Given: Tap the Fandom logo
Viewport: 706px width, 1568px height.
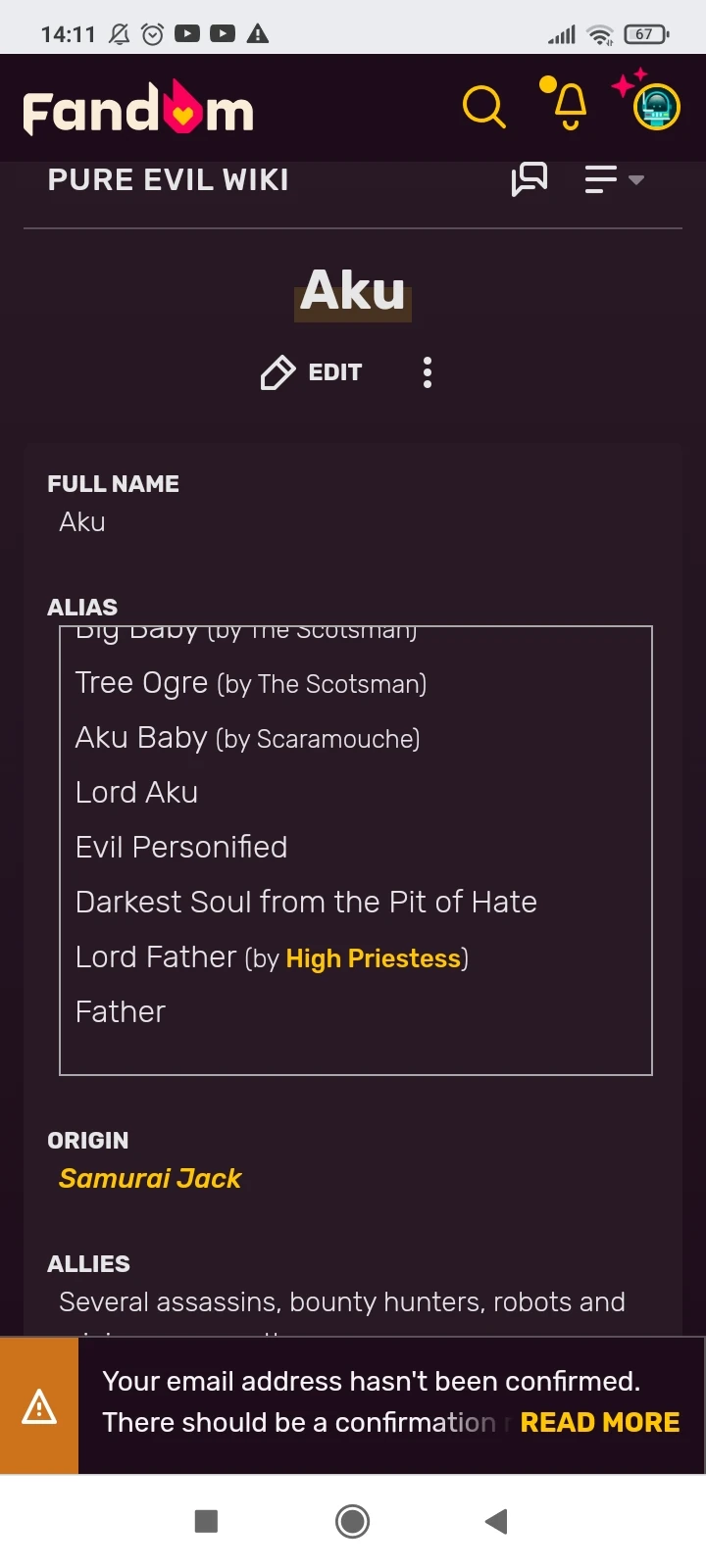Looking at the screenshot, I should click(x=138, y=109).
